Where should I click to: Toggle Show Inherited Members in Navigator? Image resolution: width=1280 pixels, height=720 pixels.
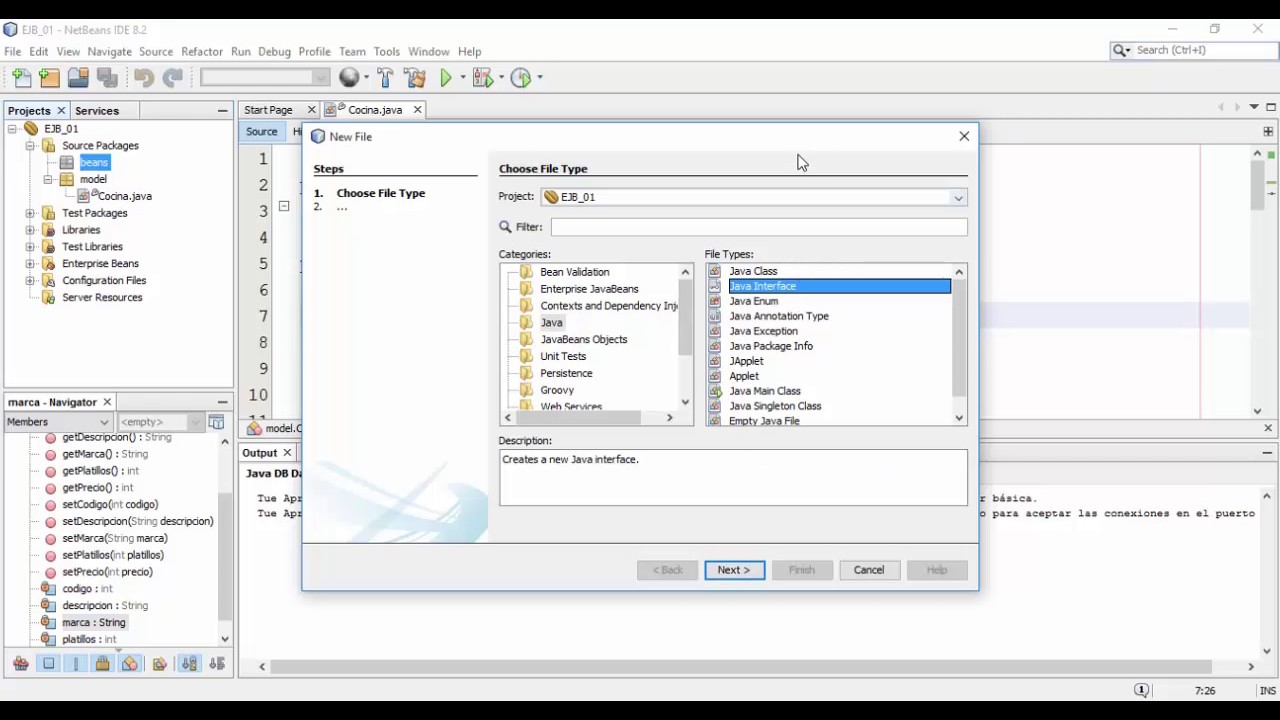click(x=20, y=664)
